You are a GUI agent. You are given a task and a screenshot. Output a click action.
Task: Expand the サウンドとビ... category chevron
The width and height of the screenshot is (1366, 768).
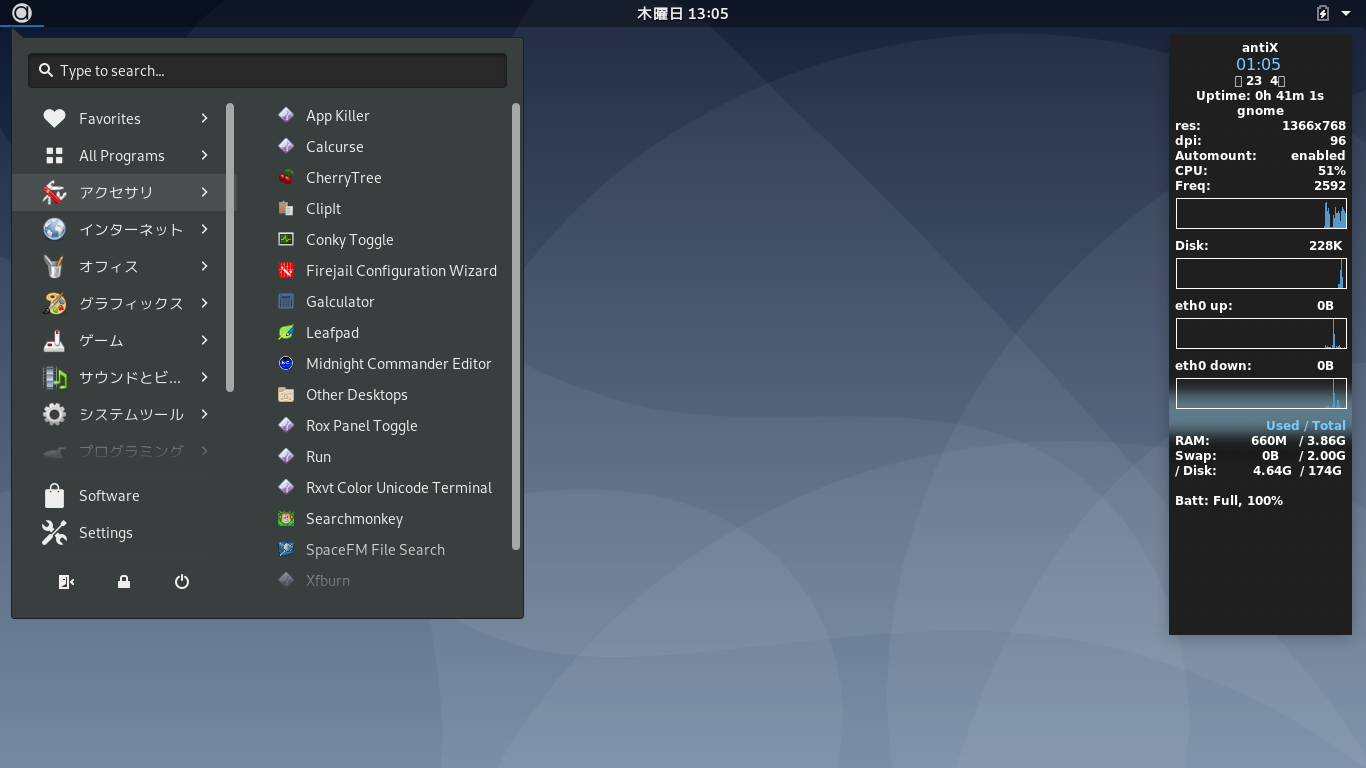(x=204, y=377)
